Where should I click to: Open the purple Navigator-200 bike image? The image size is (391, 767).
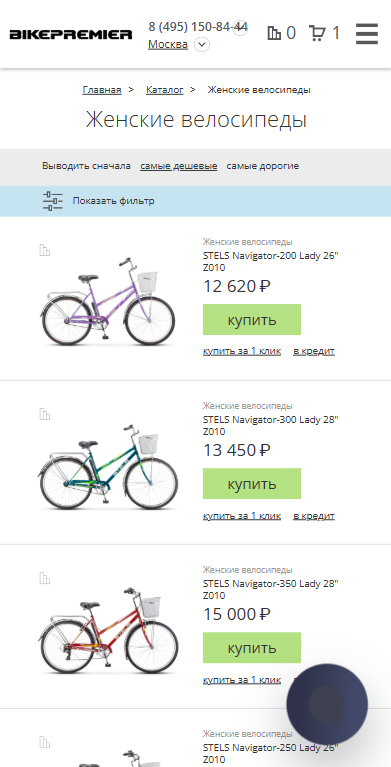[x=109, y=301]
